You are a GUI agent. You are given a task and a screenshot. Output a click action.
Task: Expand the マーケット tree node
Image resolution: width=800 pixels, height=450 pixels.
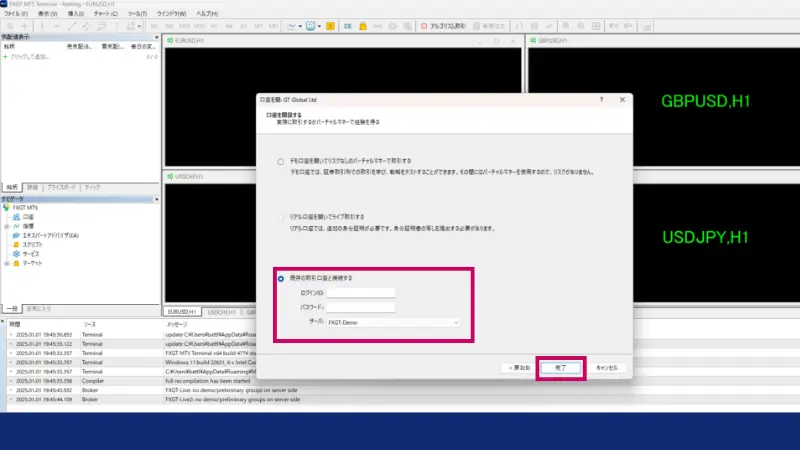6,261
